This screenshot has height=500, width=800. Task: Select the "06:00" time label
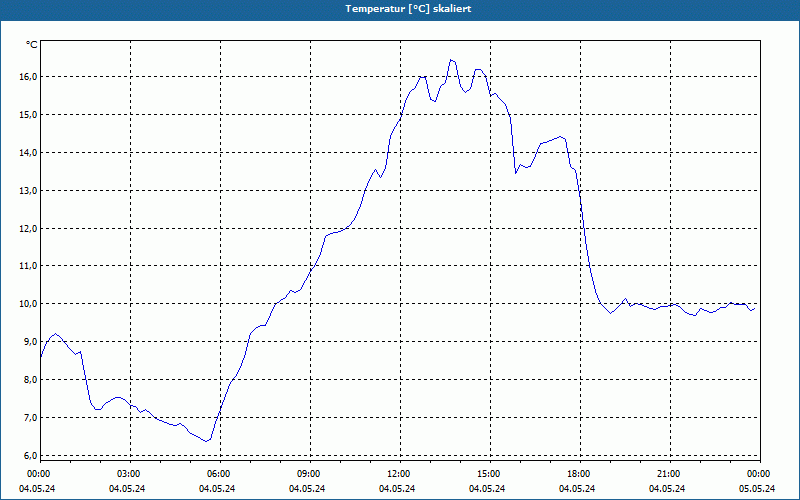[x=217, y=474]
